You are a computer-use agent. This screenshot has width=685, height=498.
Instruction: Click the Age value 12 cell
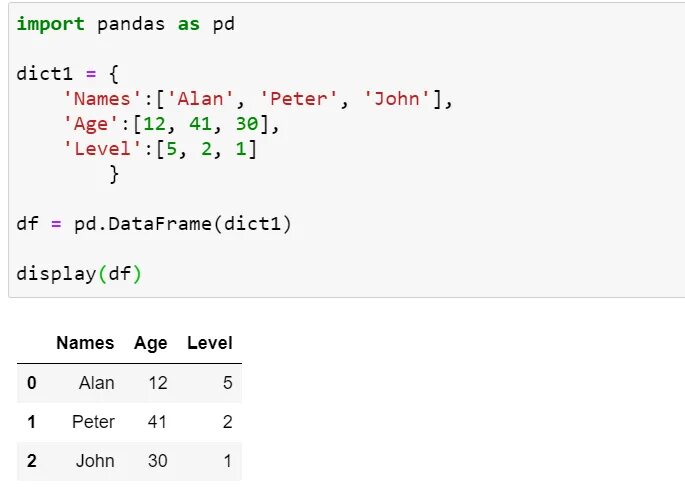[x=155, y=383]
